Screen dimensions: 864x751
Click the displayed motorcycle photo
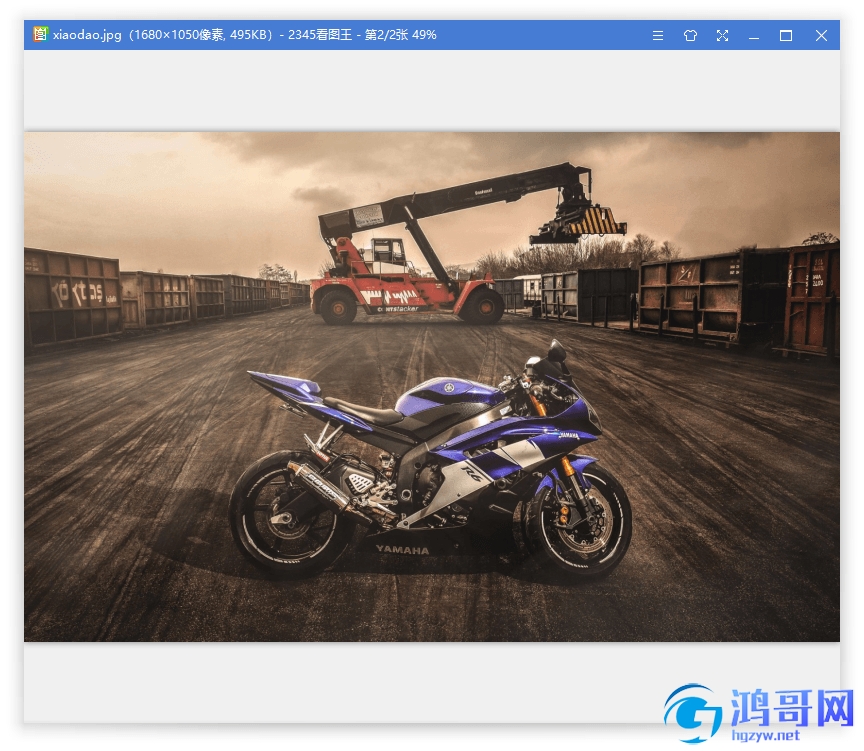[x=432, y=387]
